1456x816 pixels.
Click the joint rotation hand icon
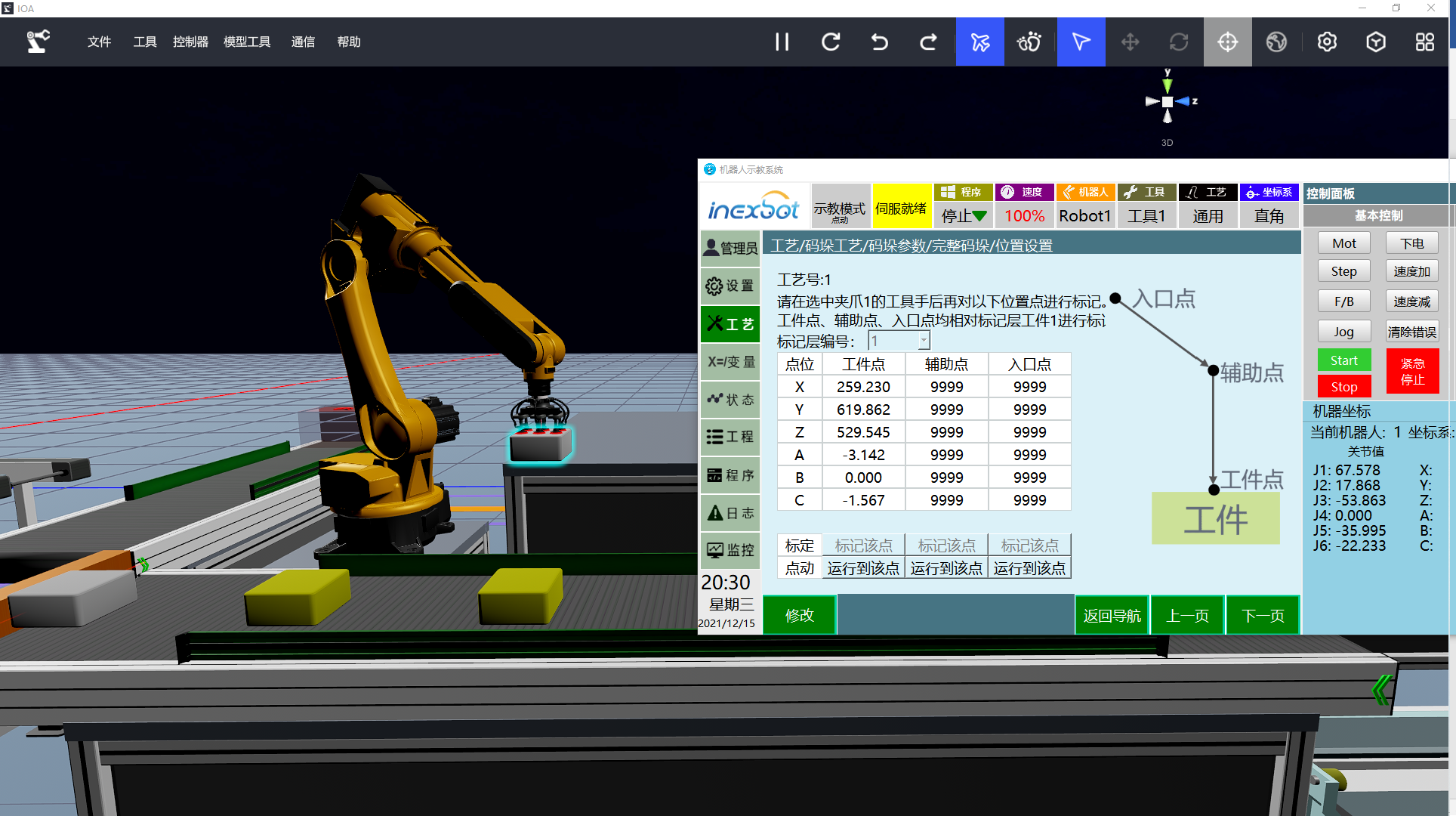(1029, 42)
